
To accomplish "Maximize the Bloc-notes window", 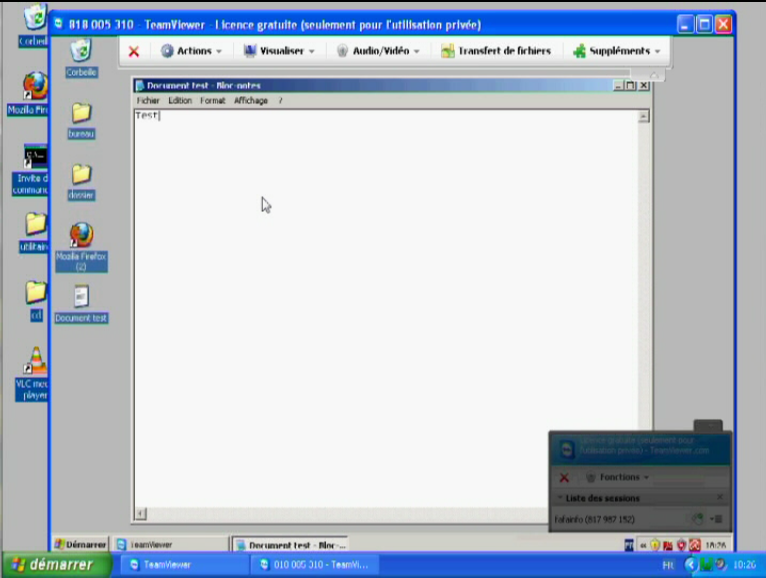I will click(x=631, y=86).
